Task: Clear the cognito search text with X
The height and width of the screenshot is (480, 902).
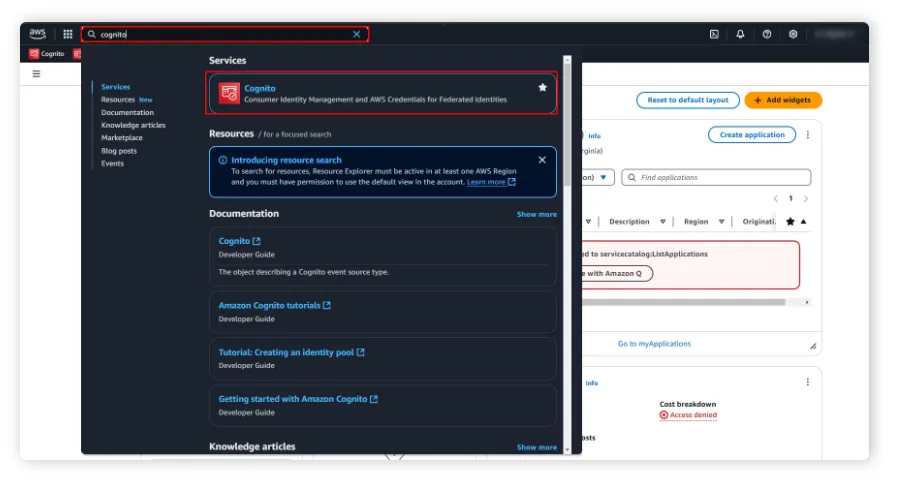Action: tap(357, 35)
